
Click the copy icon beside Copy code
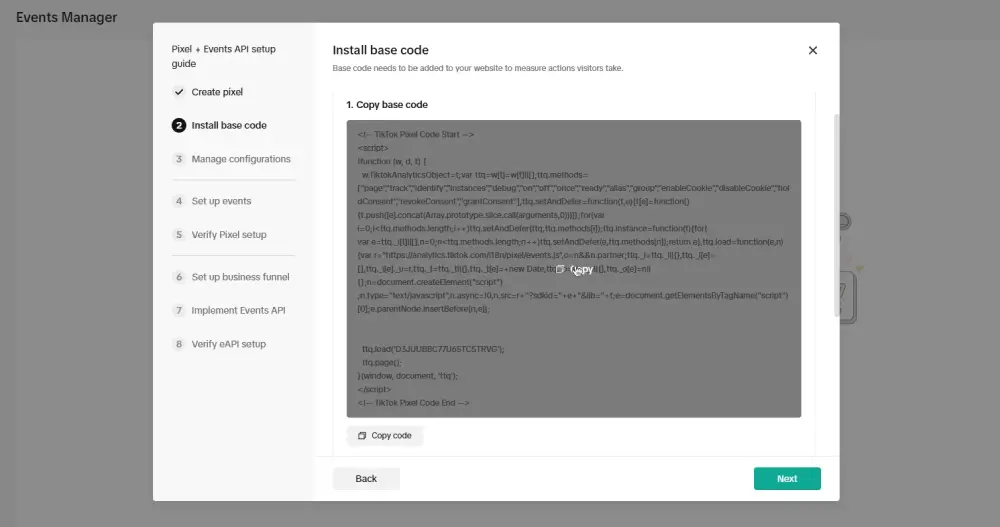pyautogui.click(x=362, y=436)
